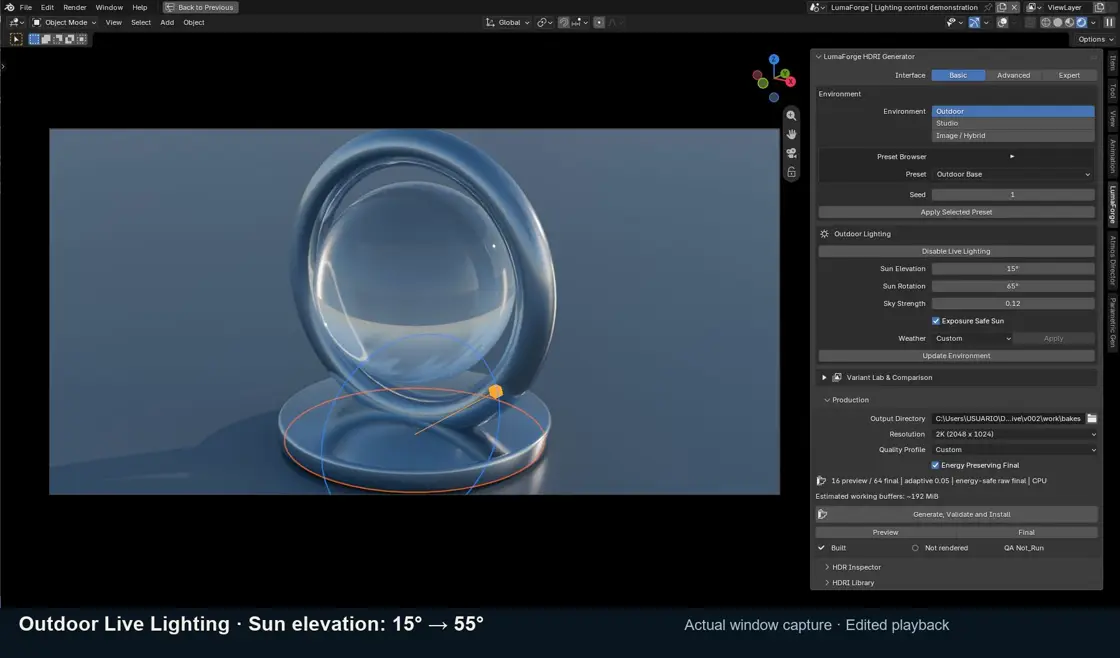The image size is (1120, 658).
Task: Click Generate, Validate and Install button
Action: pos(956,514)
